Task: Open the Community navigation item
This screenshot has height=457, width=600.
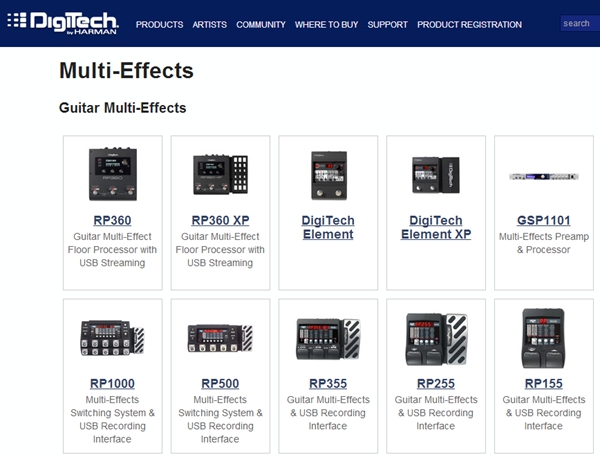Action: (x=261, y=24)
